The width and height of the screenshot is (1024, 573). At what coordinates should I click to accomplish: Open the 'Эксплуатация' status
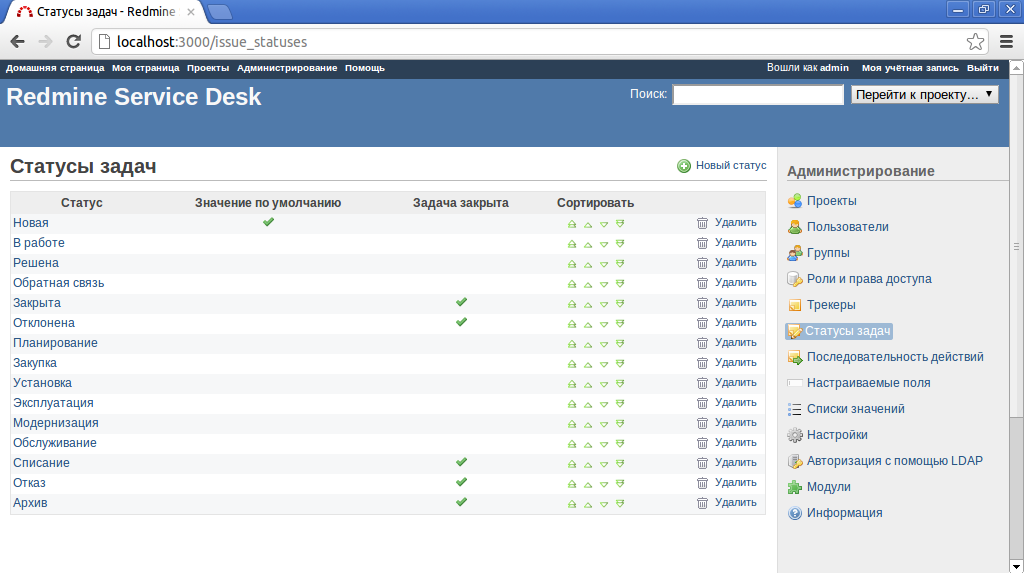[x=53, y=403]
